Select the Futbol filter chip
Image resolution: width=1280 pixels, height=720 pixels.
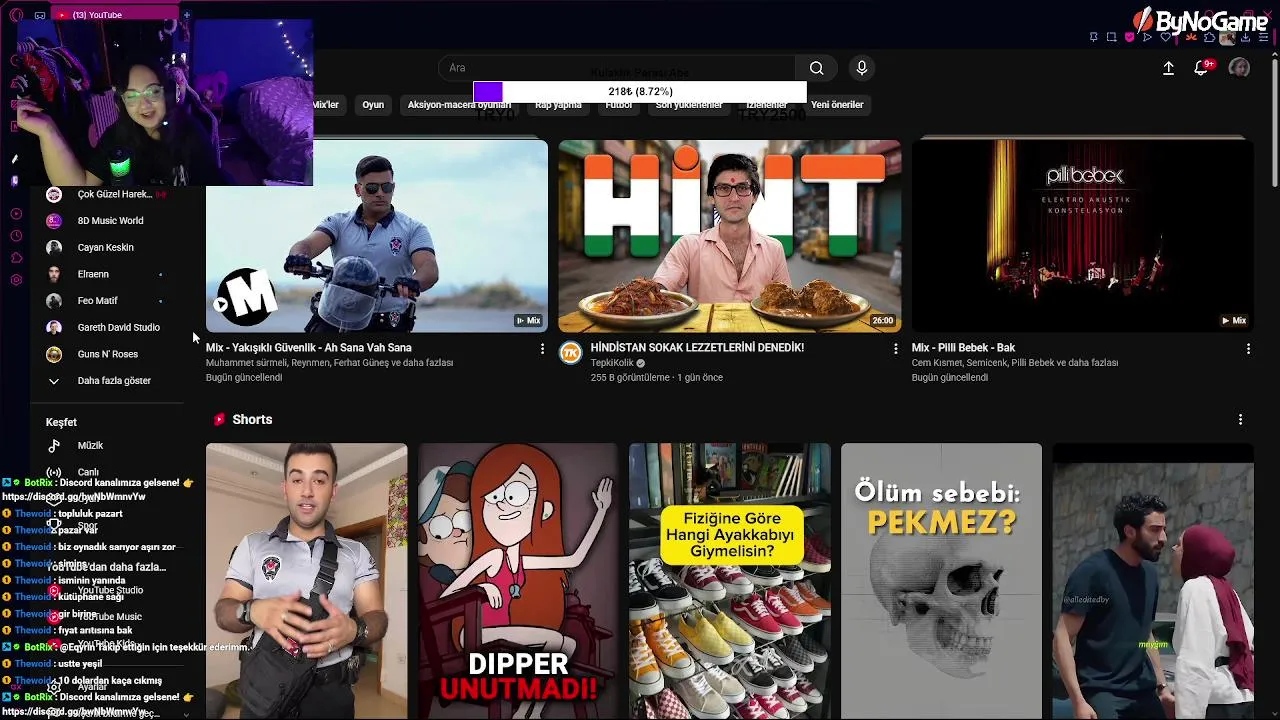point(618,105)
